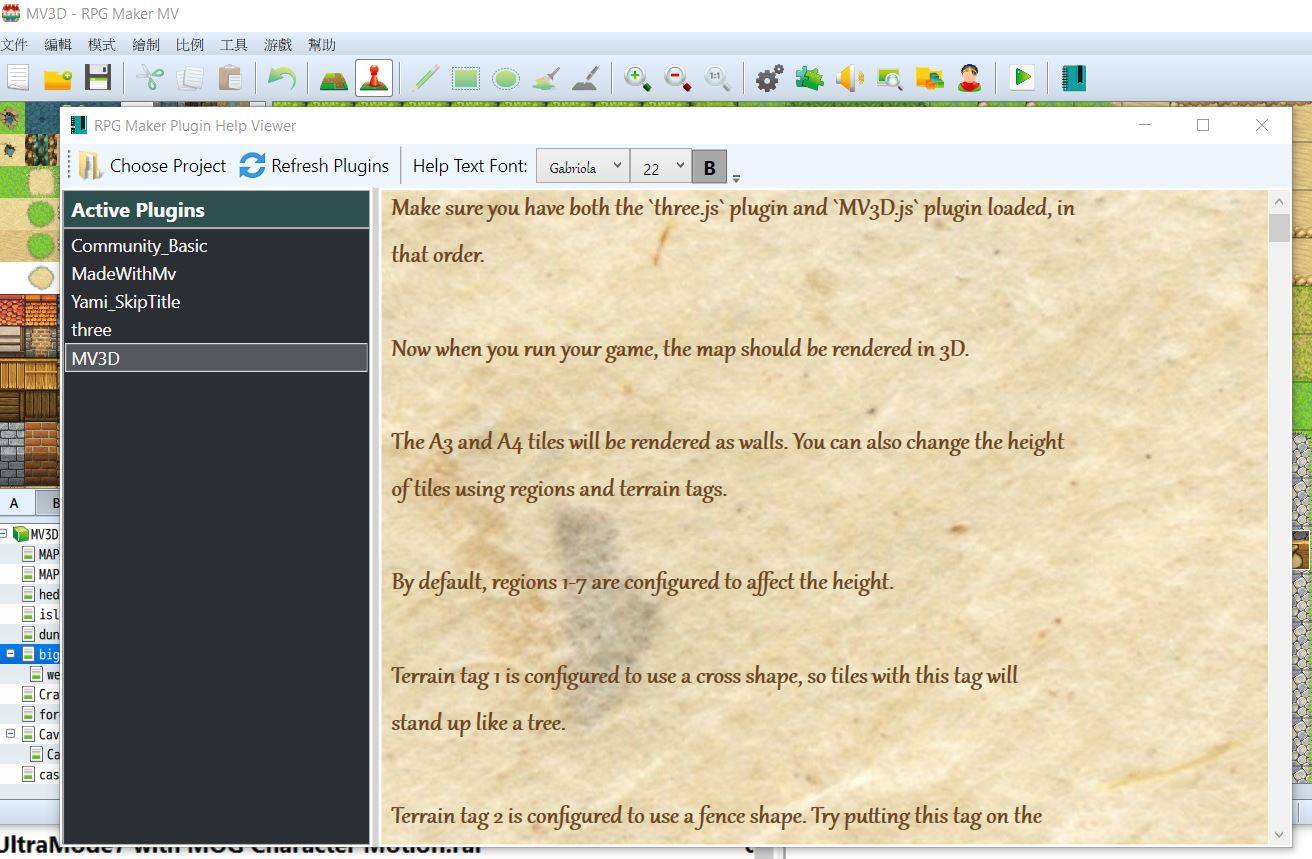Viewport: 1312px width, 859px height.
Task: Click the Plugin Help Viewer notebook toolbar icon
Action: pos(1073,78)
